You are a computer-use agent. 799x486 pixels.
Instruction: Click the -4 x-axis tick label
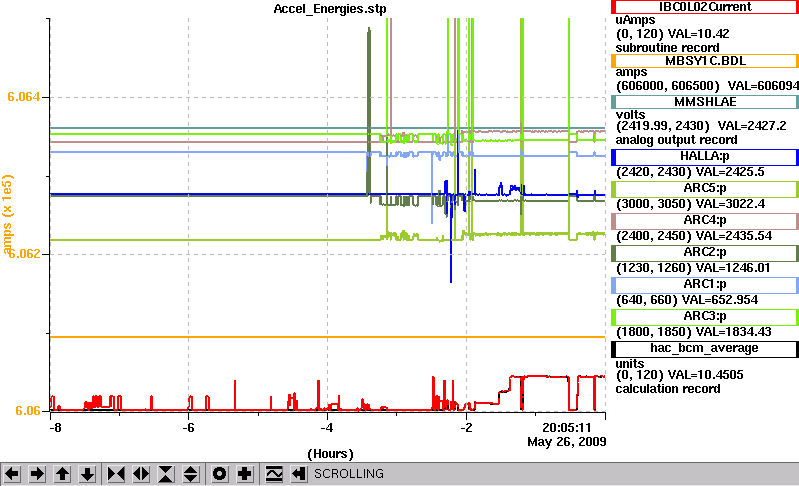327,427
